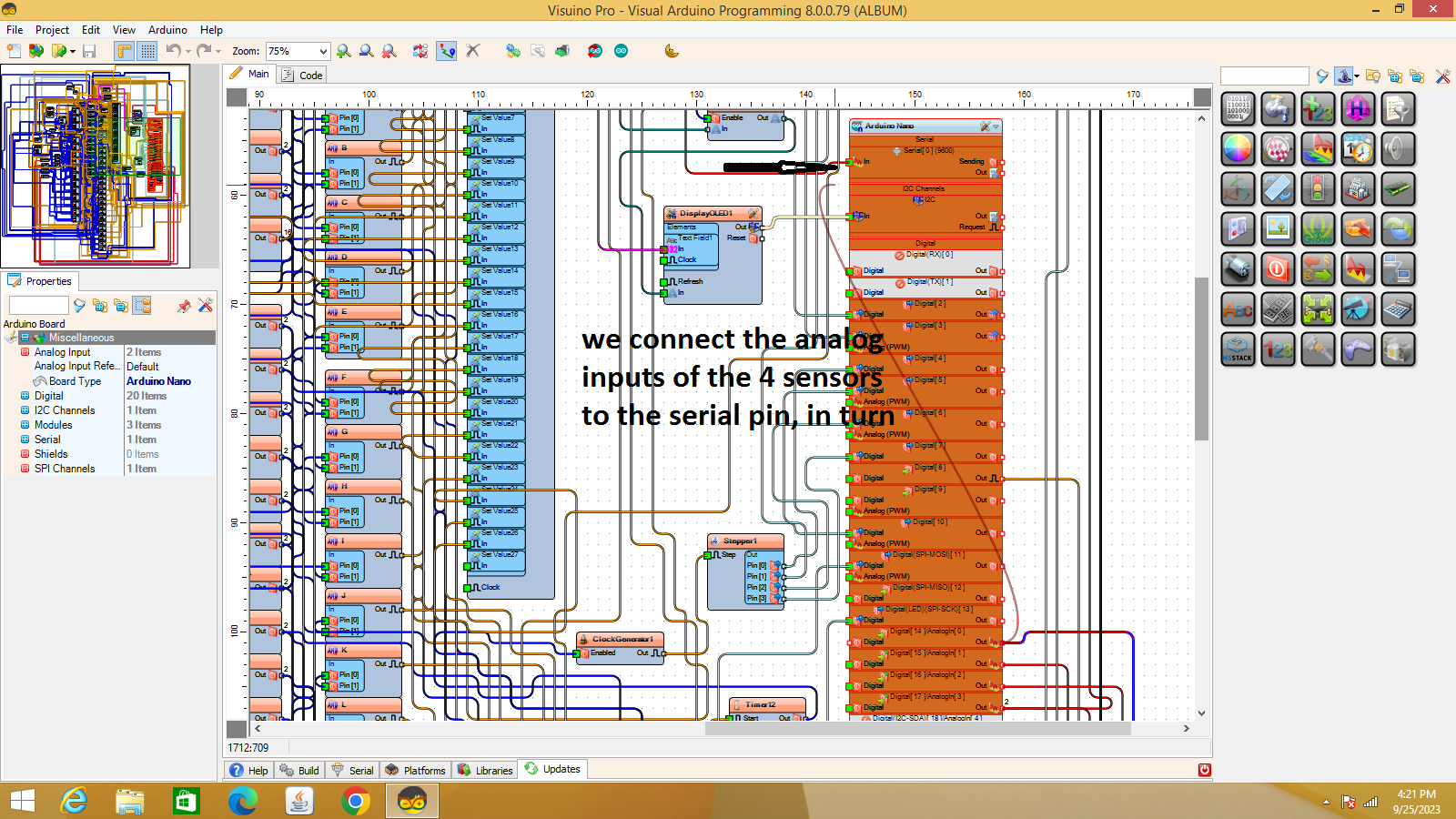1456x819 pixels.
Task: Open the M5Stack components category
Action: click(x=1239, y=349)
